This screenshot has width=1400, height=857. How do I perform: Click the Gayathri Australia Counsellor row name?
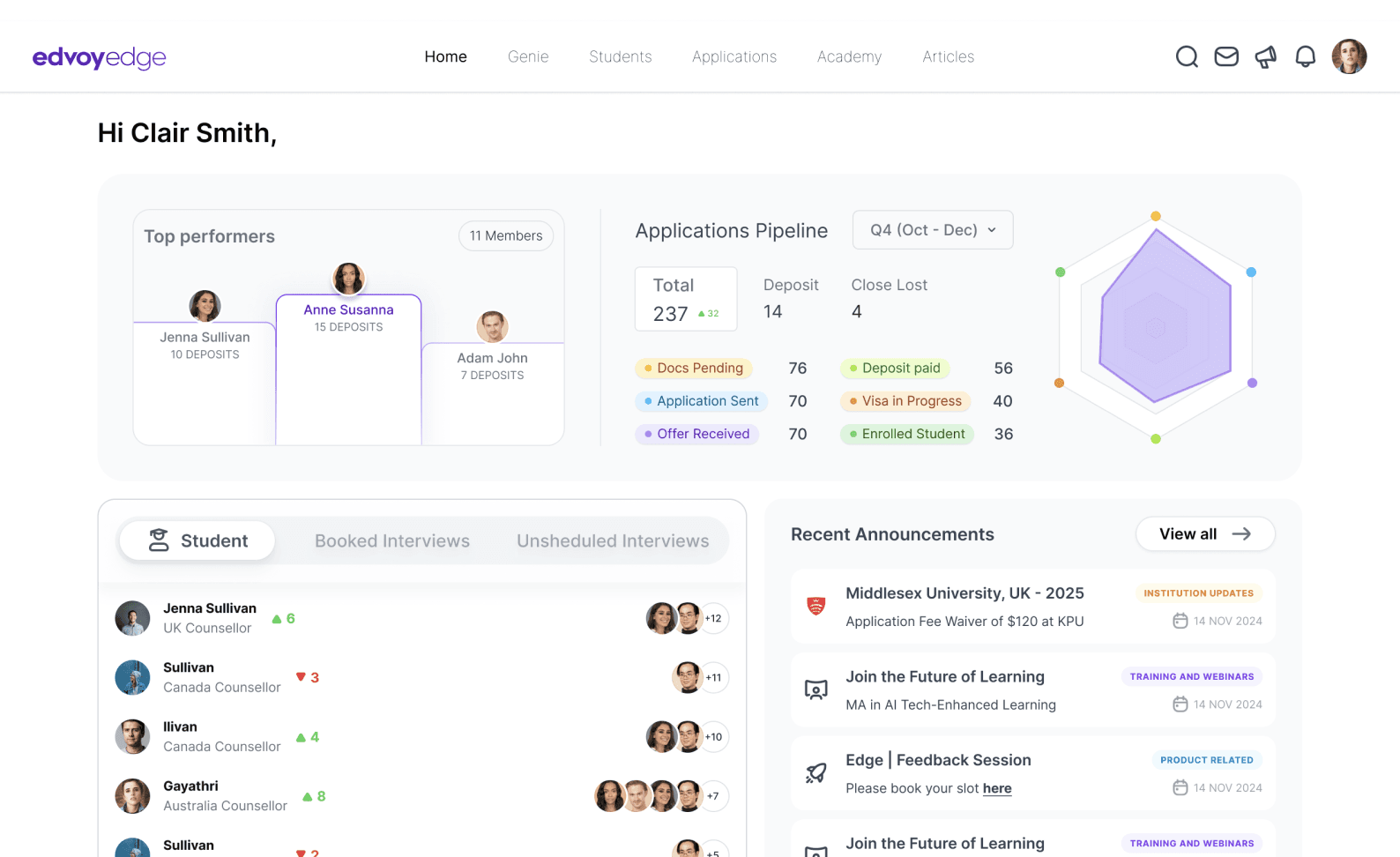click(190, 786)
